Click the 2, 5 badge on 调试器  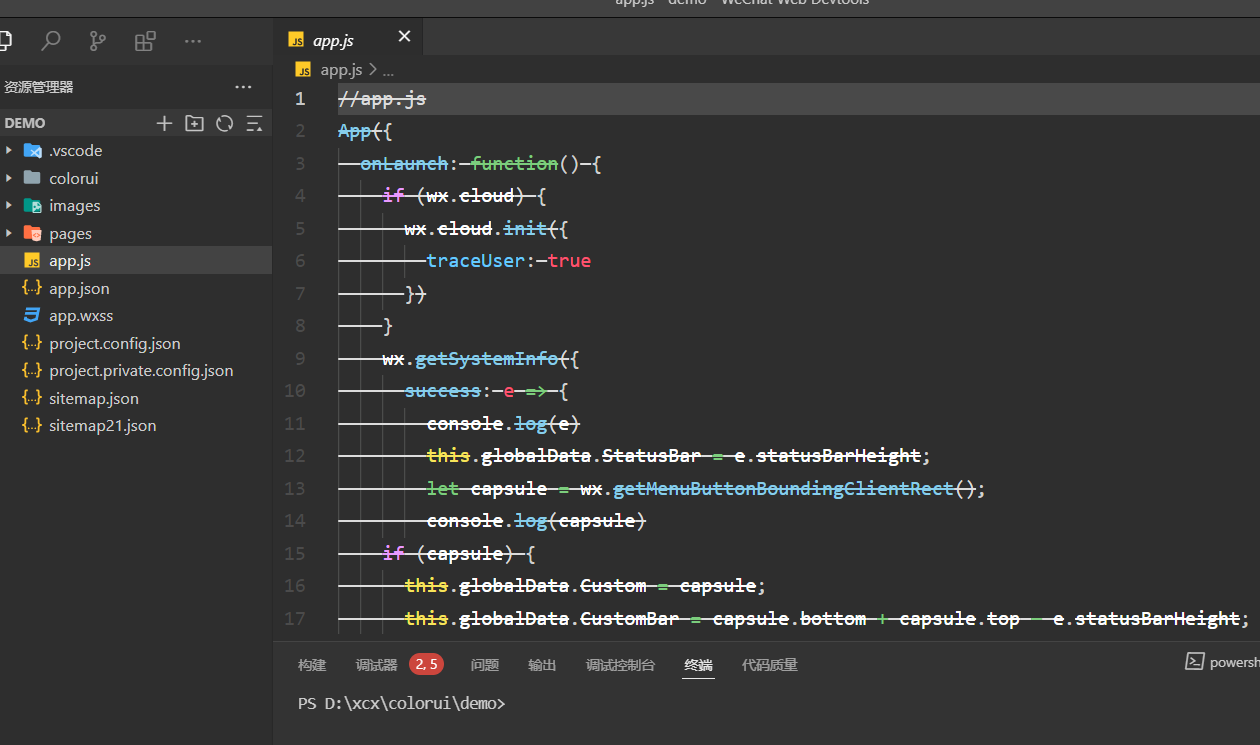point(426,664)
